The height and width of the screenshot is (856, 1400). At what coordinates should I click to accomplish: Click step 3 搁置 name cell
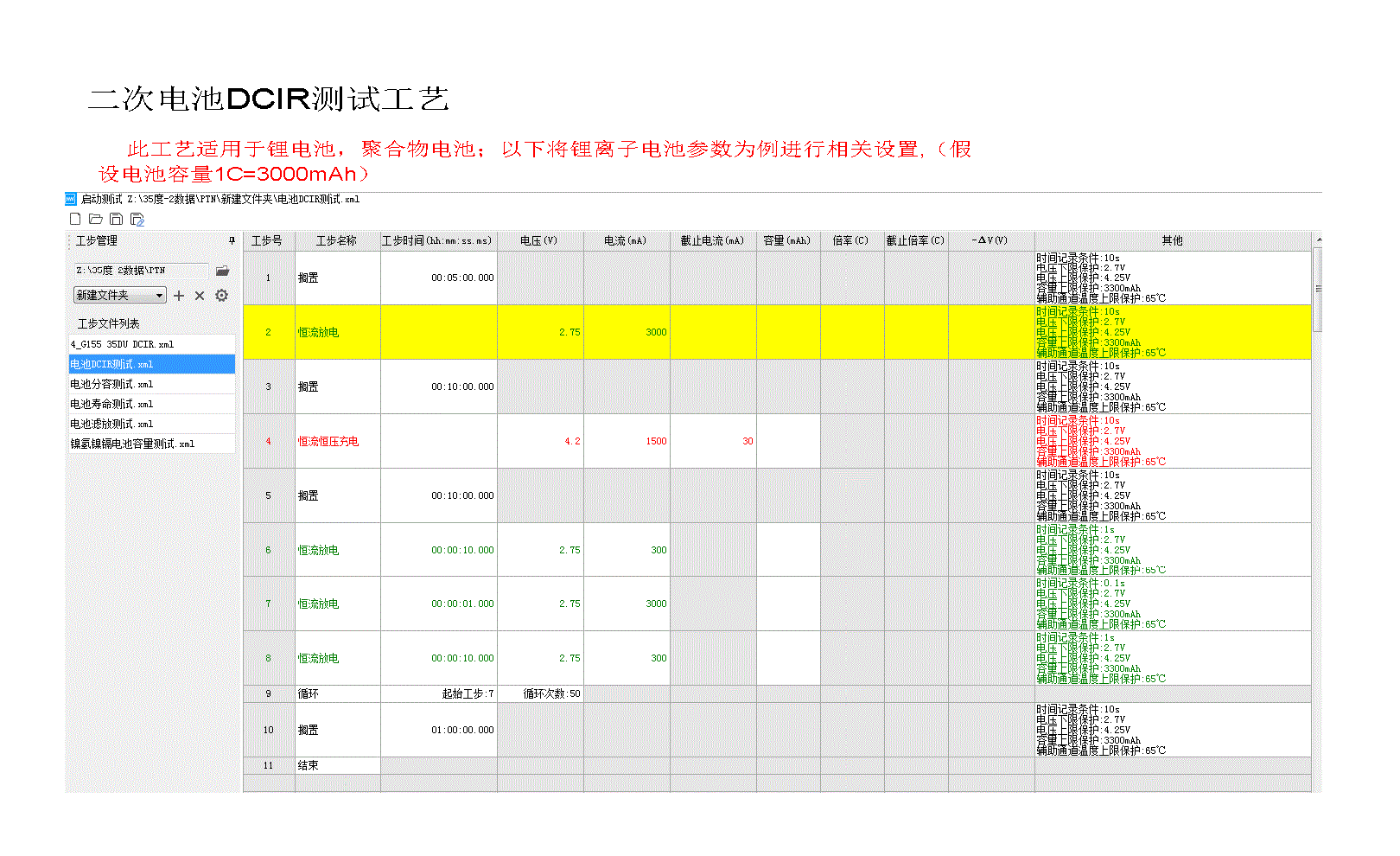337,386
